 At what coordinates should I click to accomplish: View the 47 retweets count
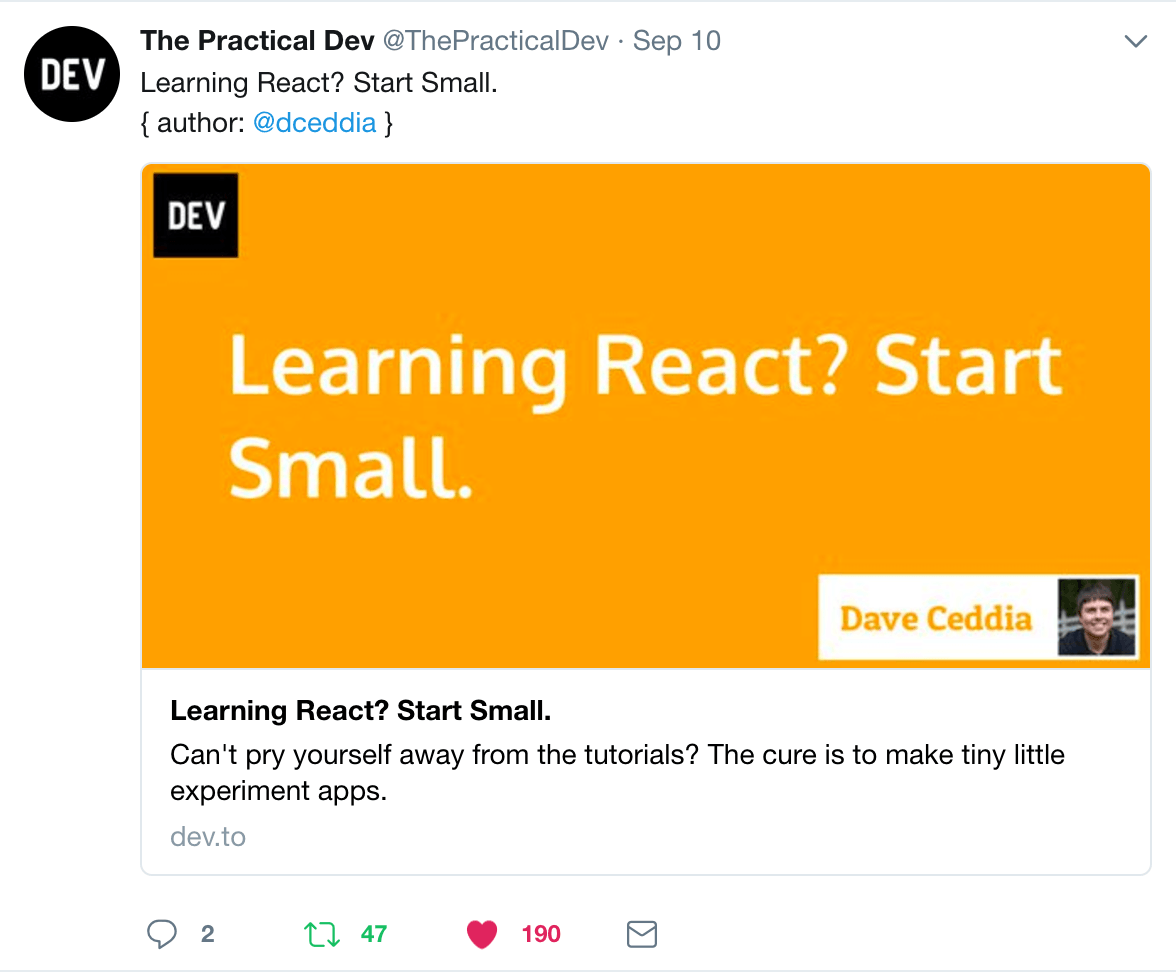374,934
